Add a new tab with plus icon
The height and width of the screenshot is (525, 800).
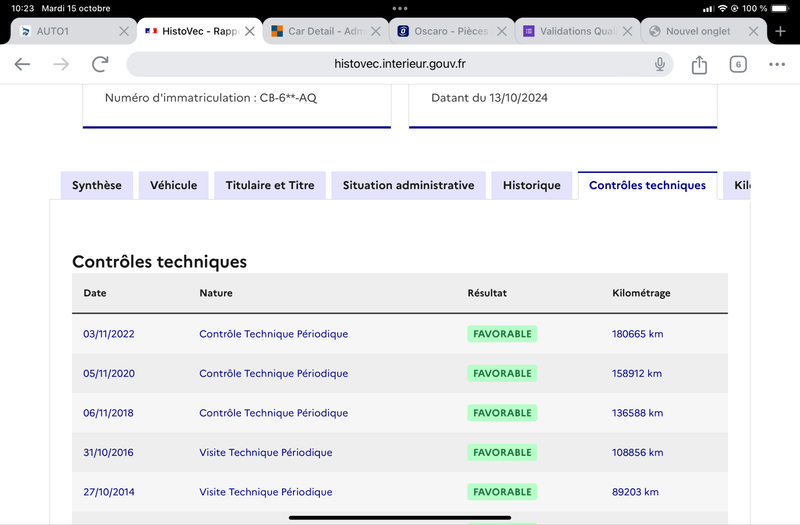click(780, 31)
